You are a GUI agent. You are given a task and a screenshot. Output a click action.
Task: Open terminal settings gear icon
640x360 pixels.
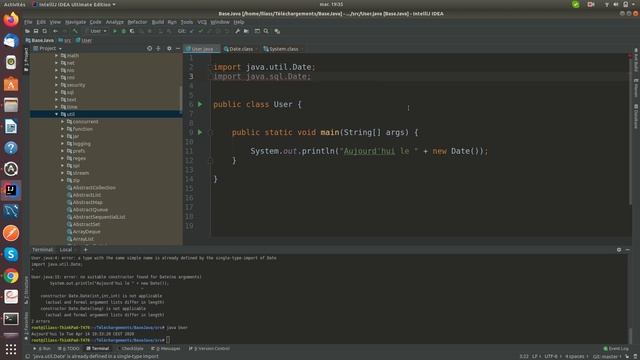tap(619, 249)
